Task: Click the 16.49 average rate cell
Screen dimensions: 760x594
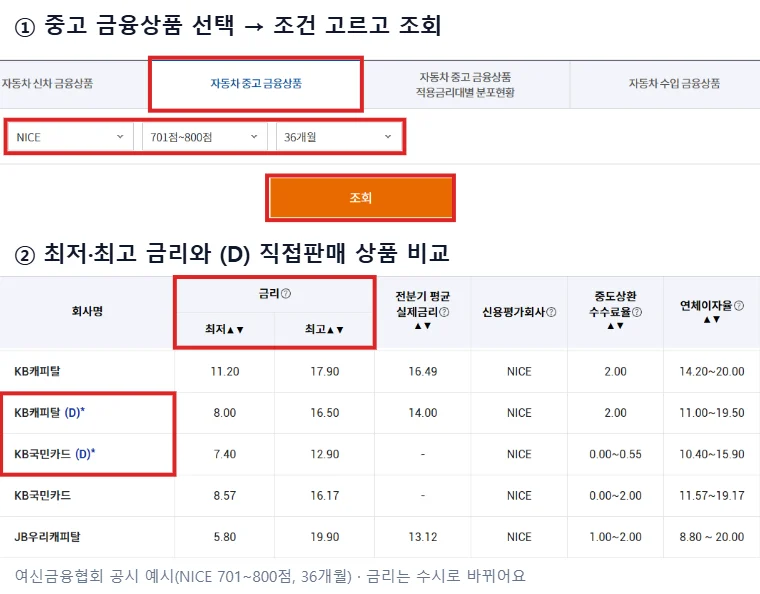Action: [x=423, y=372]
